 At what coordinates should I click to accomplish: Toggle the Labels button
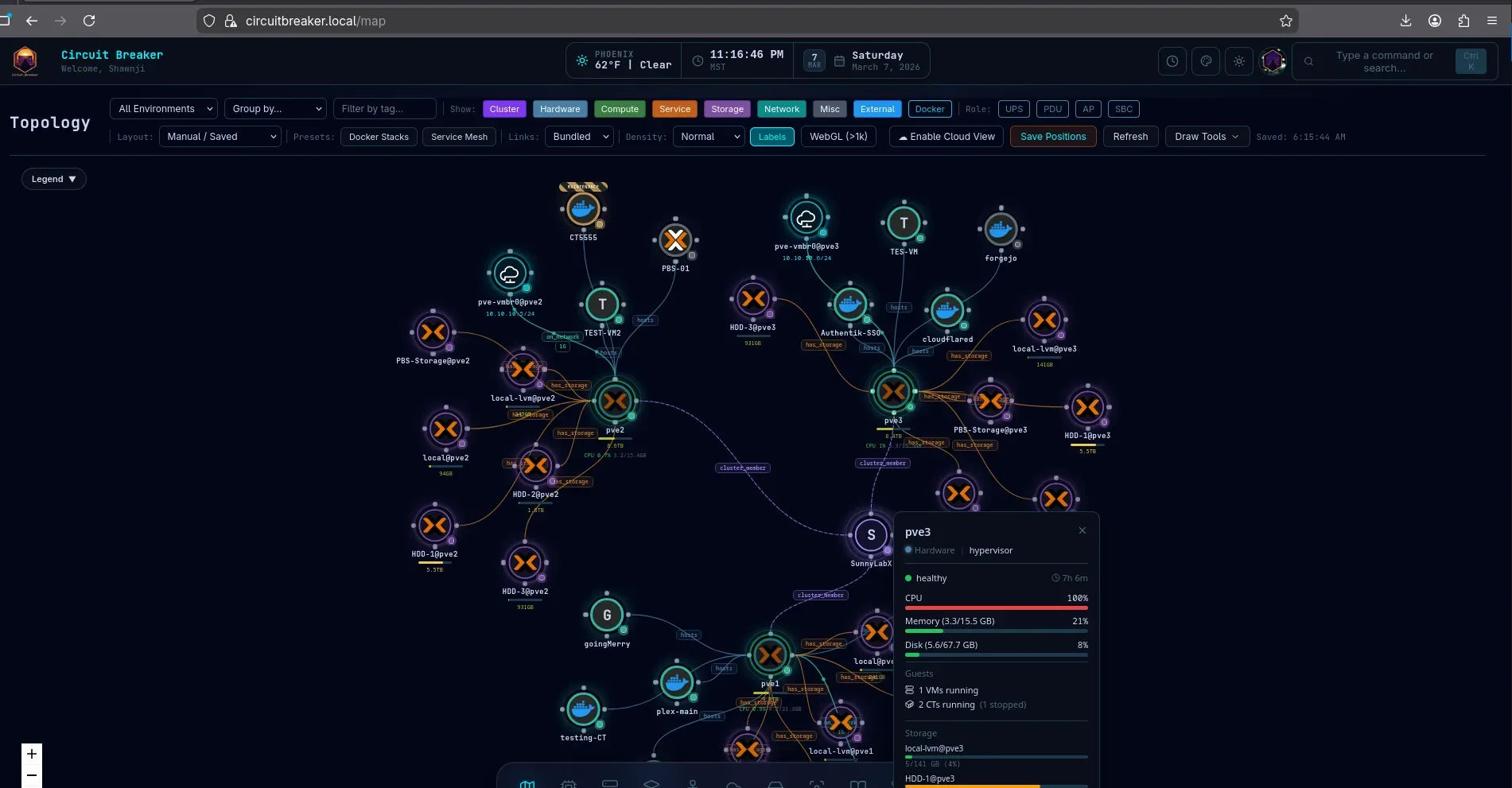coord(772,137)
